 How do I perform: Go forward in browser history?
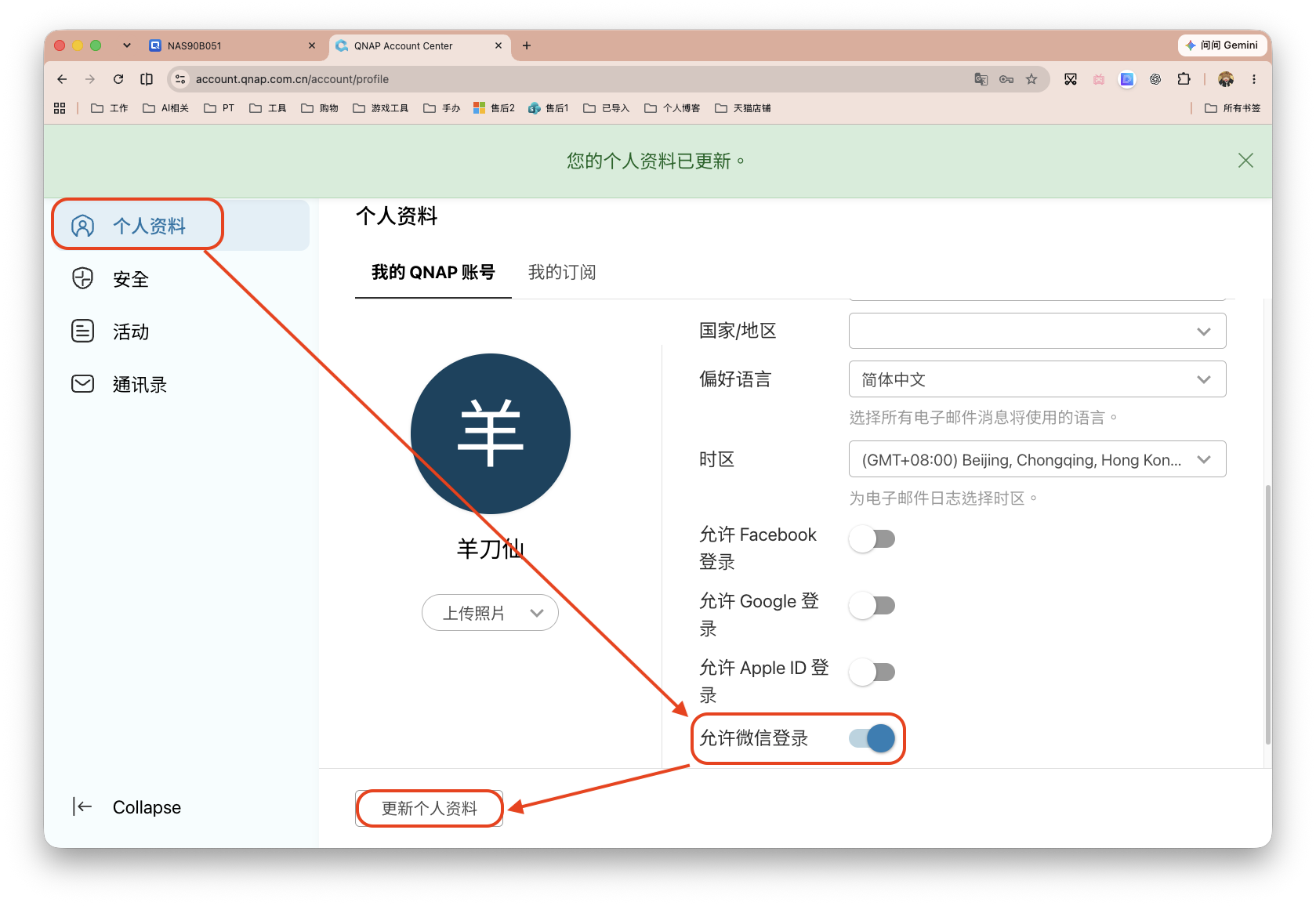point(90,79)
